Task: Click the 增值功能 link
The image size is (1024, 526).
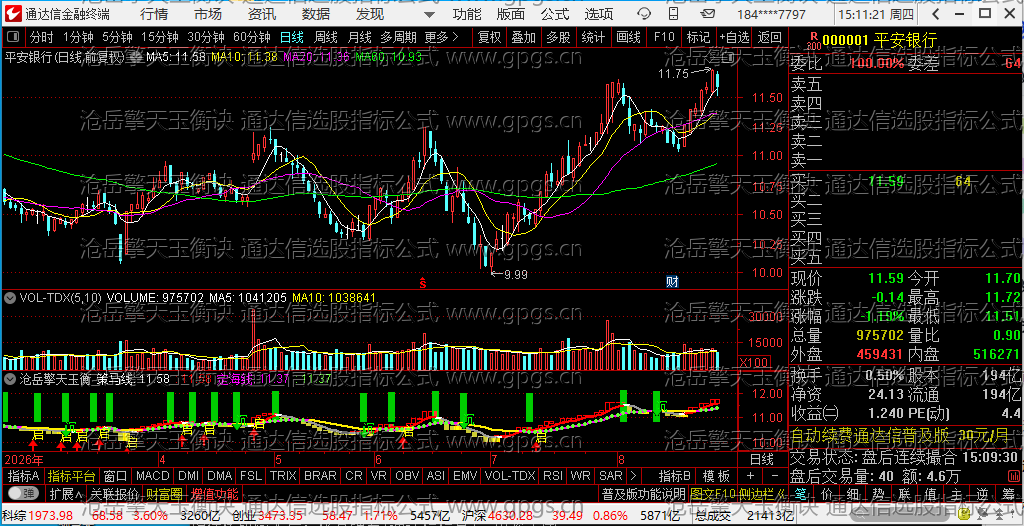Action: (x=214, y=493)
